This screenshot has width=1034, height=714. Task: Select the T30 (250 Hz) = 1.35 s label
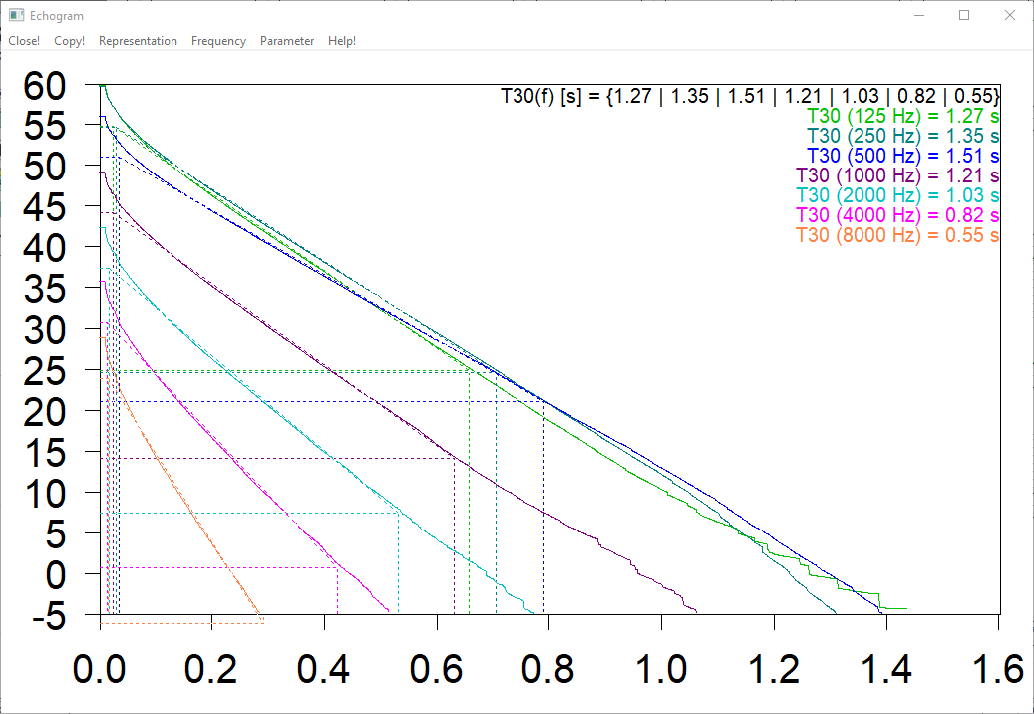click(x=903, y=136)
